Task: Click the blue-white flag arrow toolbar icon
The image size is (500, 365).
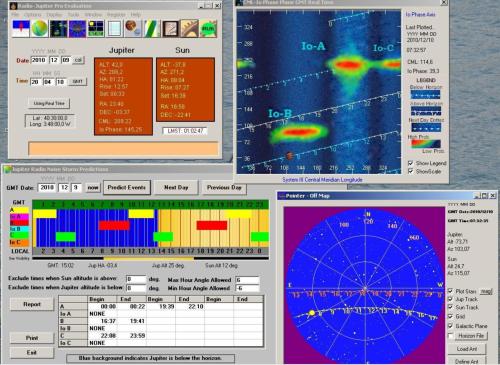Action: tap(21, 28)
